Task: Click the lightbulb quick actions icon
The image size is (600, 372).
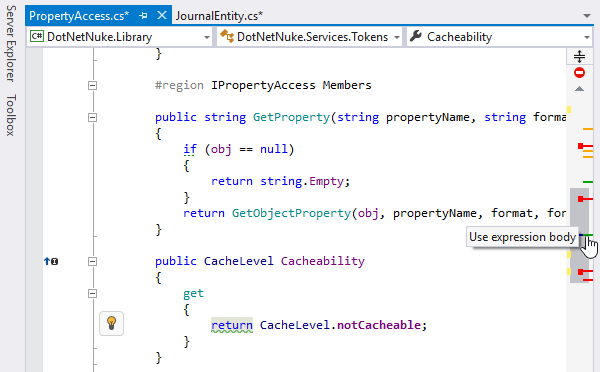Action: [111, 323]
